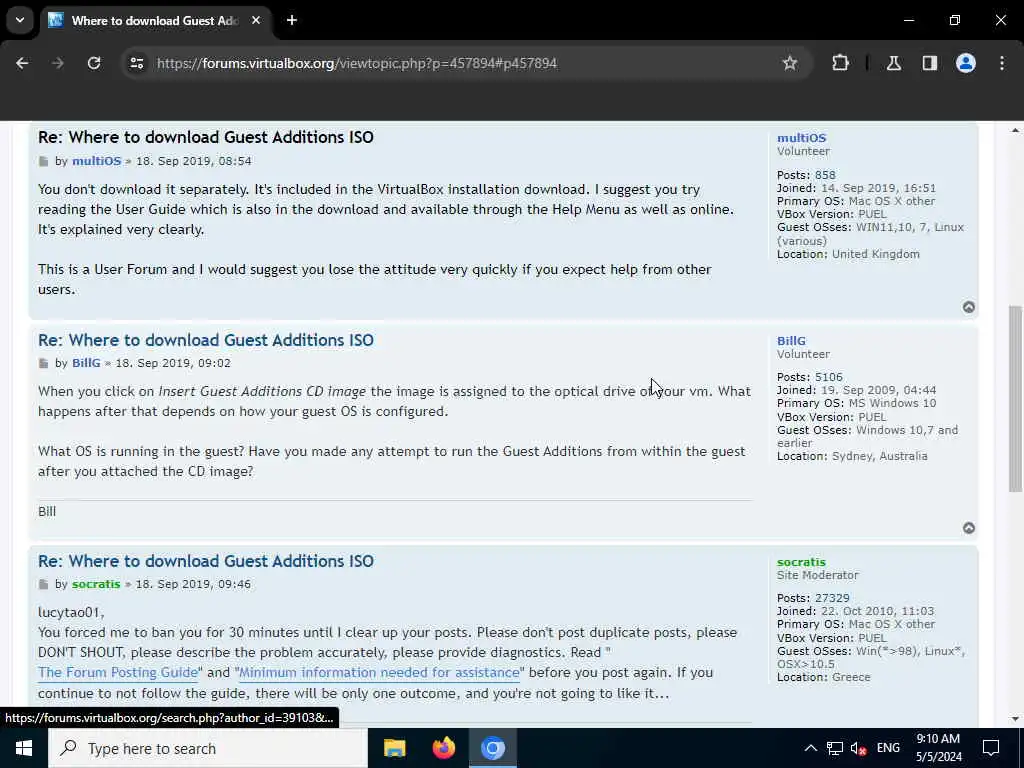The height and width of the screenshot is (768, 1024).
Task: Open 'Minimum information needed for assistance' link
Action: (379, 672)
